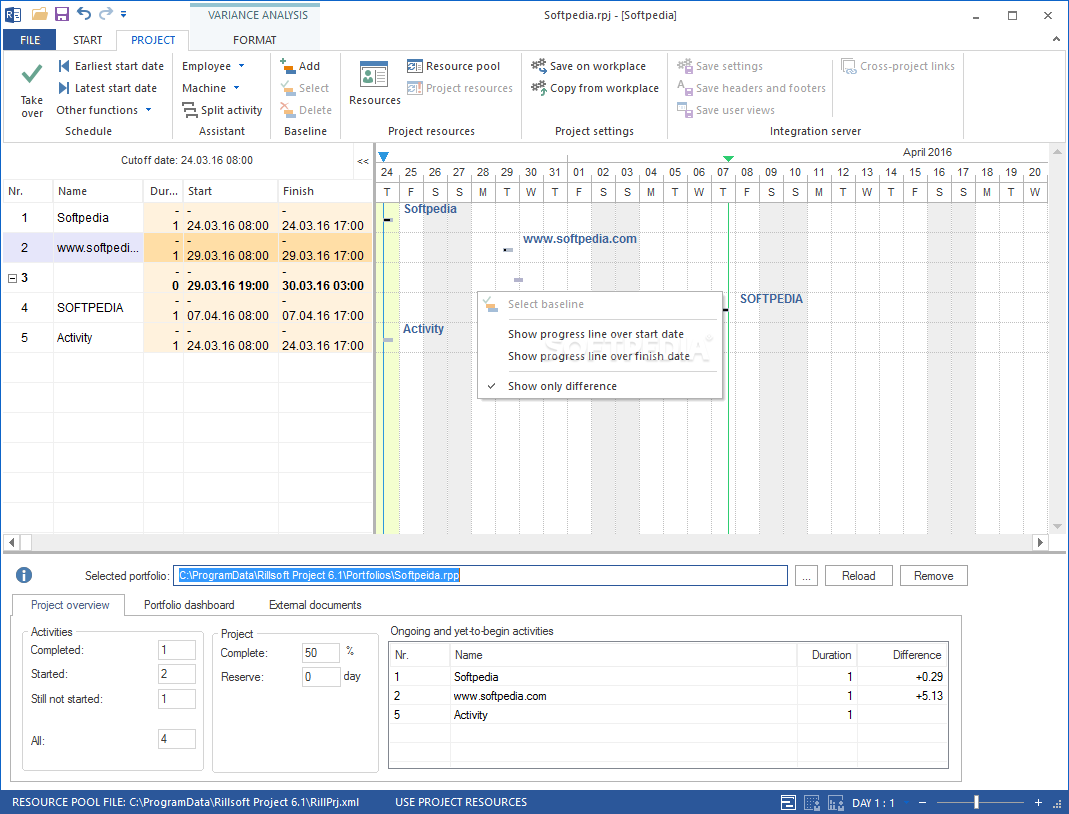Click the blue info icon beside portfolio
1069x814 pixels.
point(24,575)
